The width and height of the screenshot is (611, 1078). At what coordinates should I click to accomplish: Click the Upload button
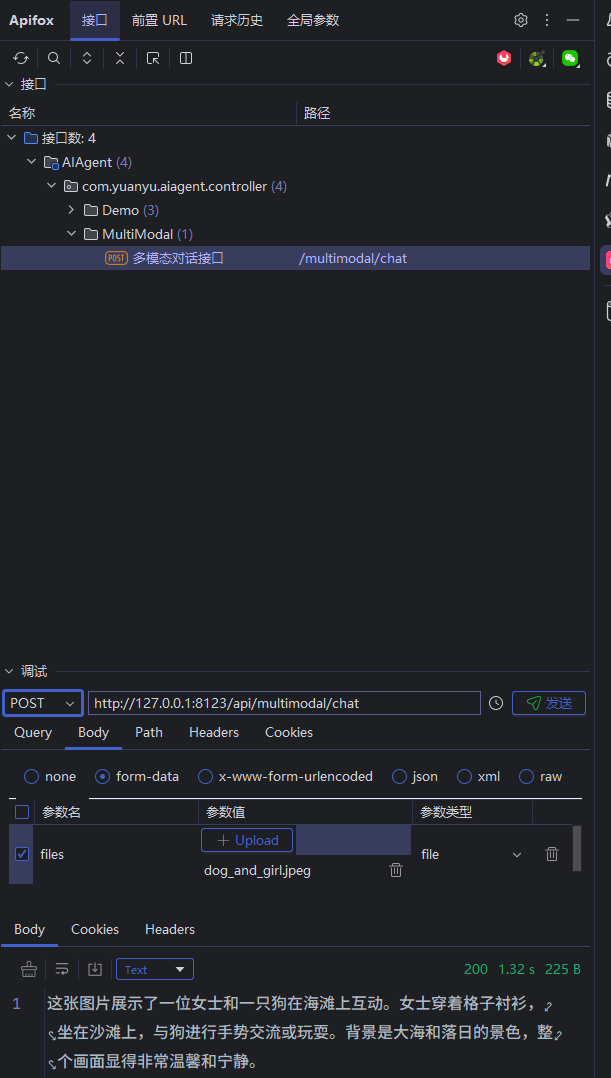click(x=247, y=840)
